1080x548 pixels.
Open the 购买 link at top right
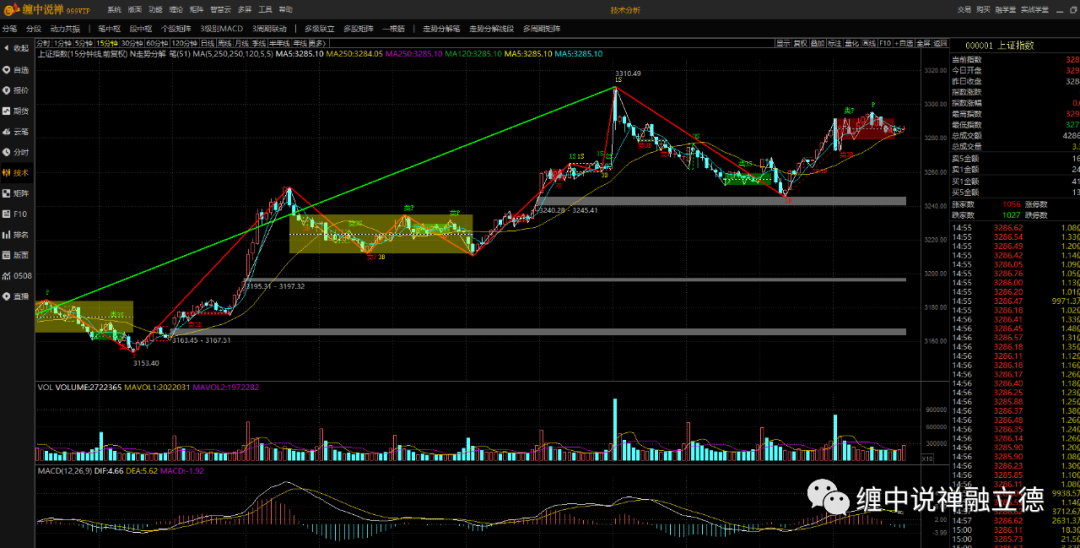pyautogui.click(x=984, y=10)
